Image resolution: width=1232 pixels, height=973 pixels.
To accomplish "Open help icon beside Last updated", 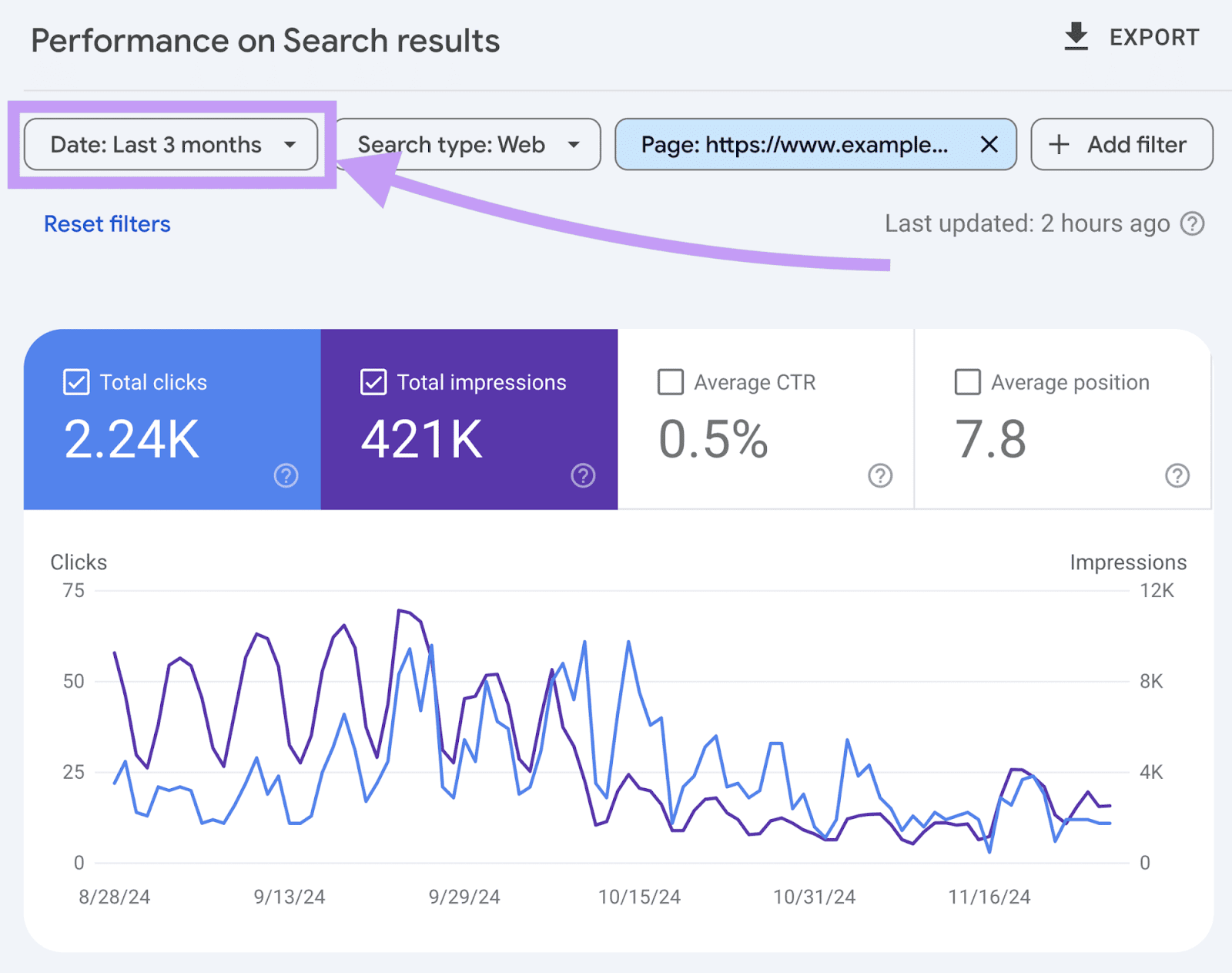I will point(1192,224).
